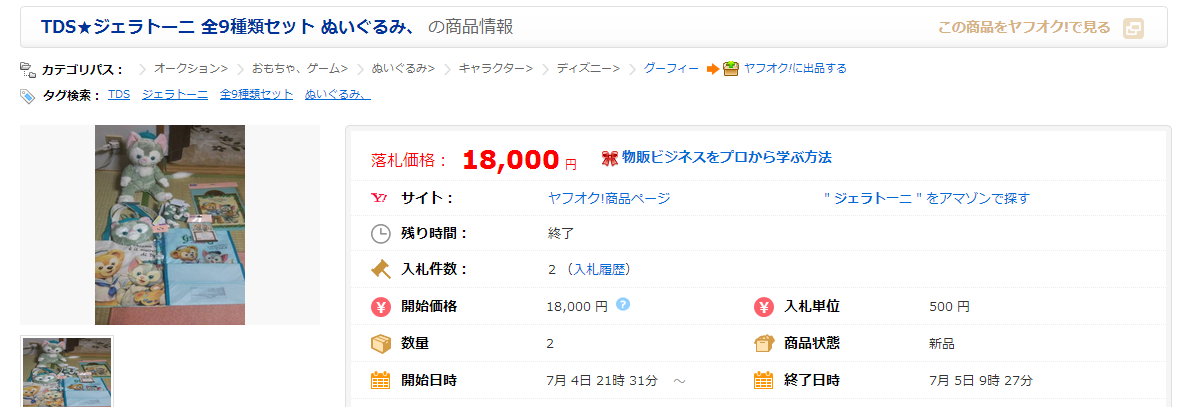
Task: Open 物販ビジネスをプロから学ぶ方法 link
Action: click(x=727, y=157)
